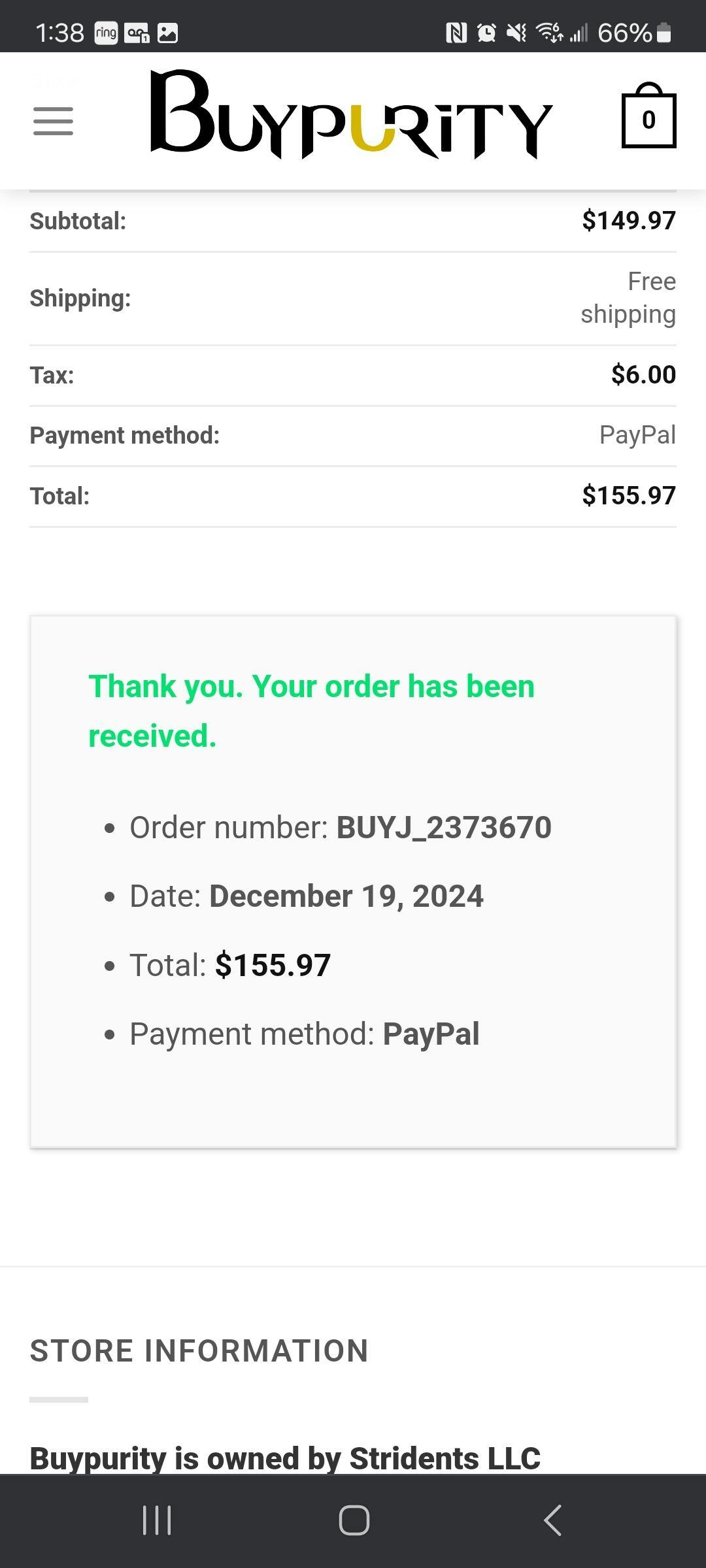
Task: Tap the image notification icon
Action: pos(167,33)
